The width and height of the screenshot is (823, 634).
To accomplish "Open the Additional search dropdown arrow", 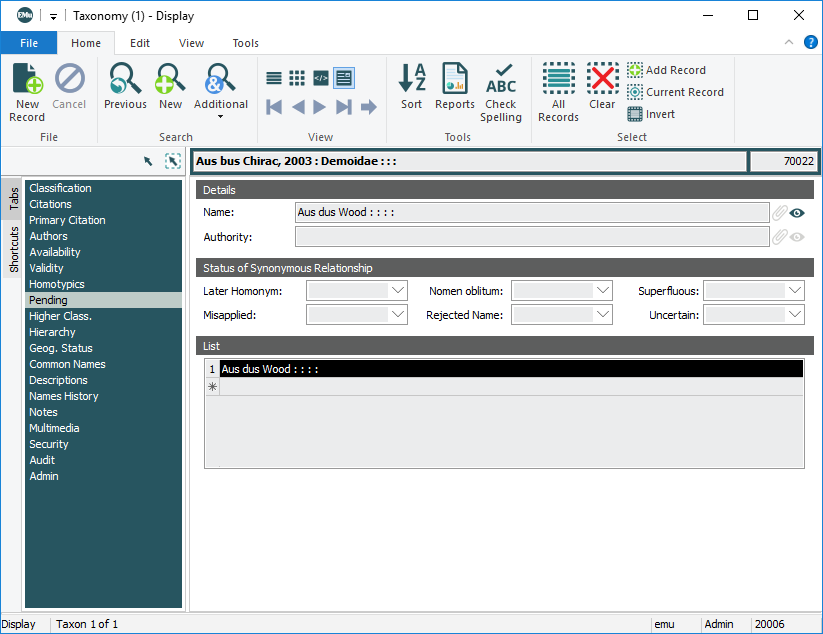I will pyautogui.click(x=220, y=117).
